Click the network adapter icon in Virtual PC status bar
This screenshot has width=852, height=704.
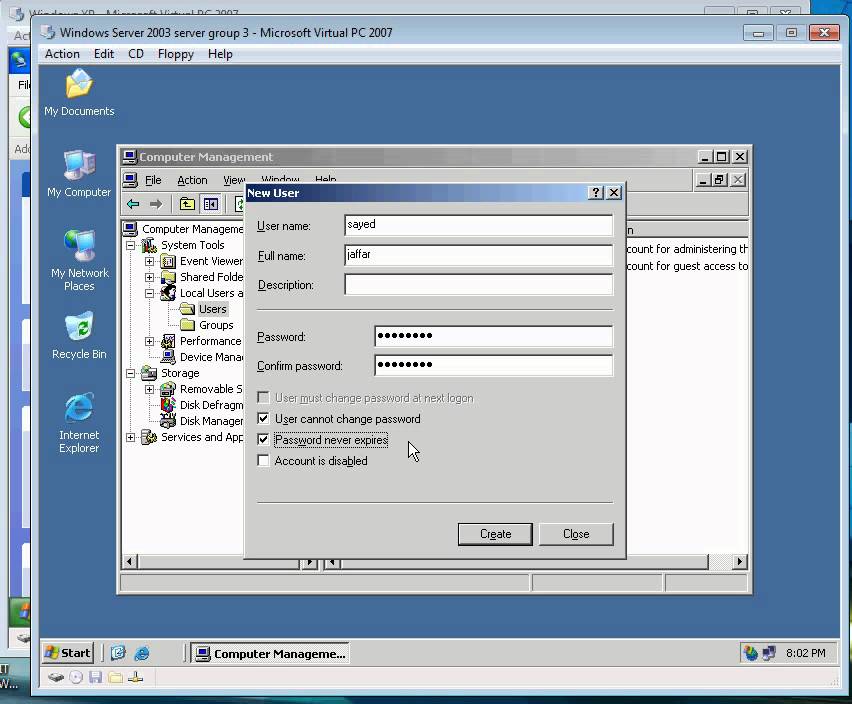[x=135, y=677]
